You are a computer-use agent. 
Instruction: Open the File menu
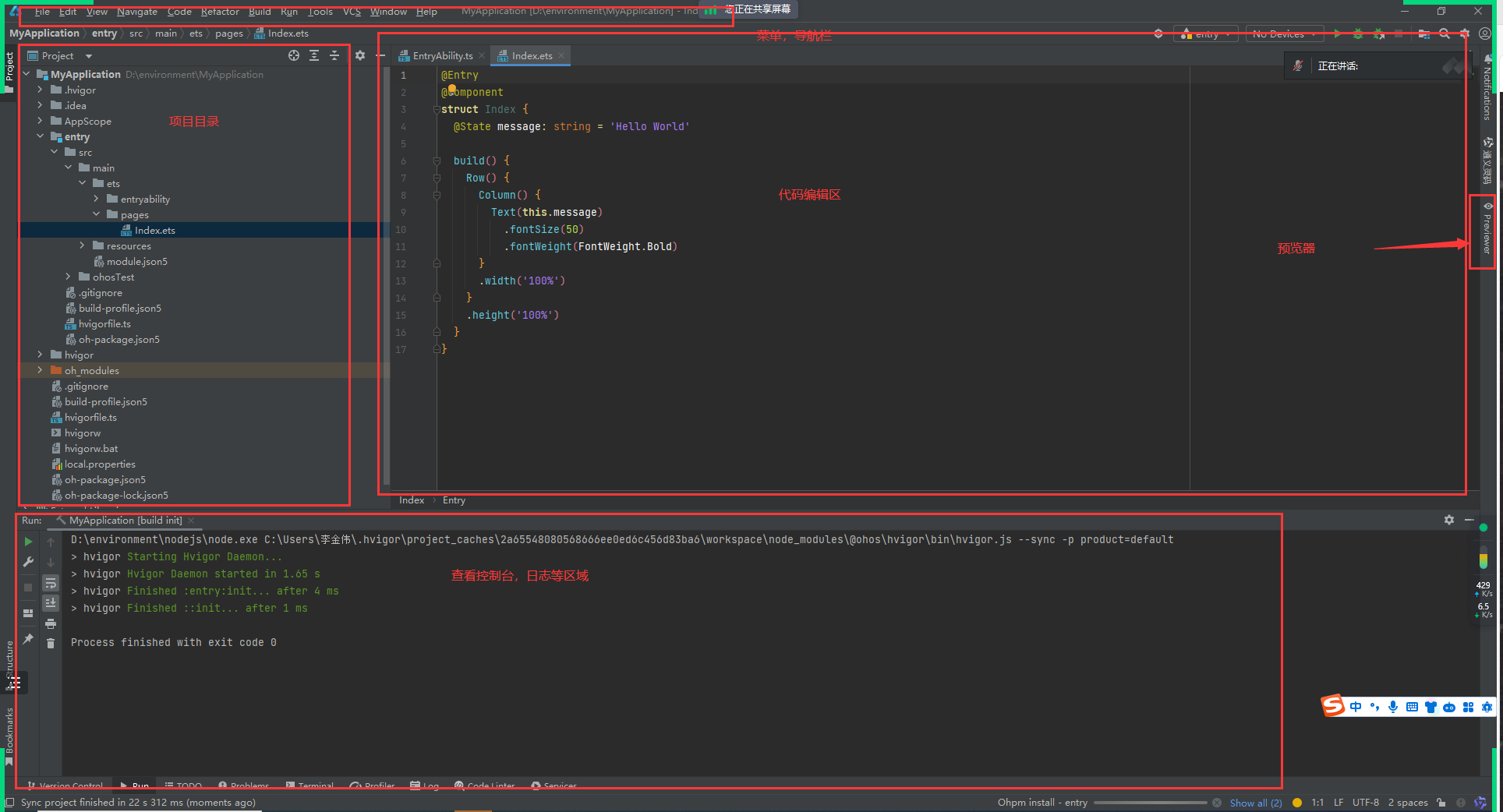pos(42,12)
